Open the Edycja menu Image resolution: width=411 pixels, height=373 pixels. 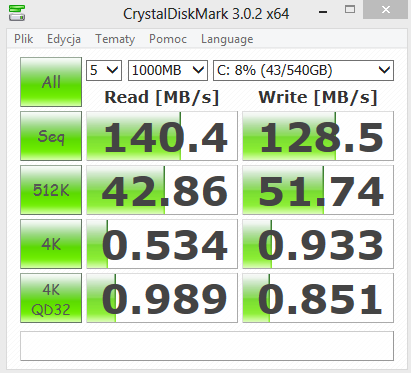[64, 39]
